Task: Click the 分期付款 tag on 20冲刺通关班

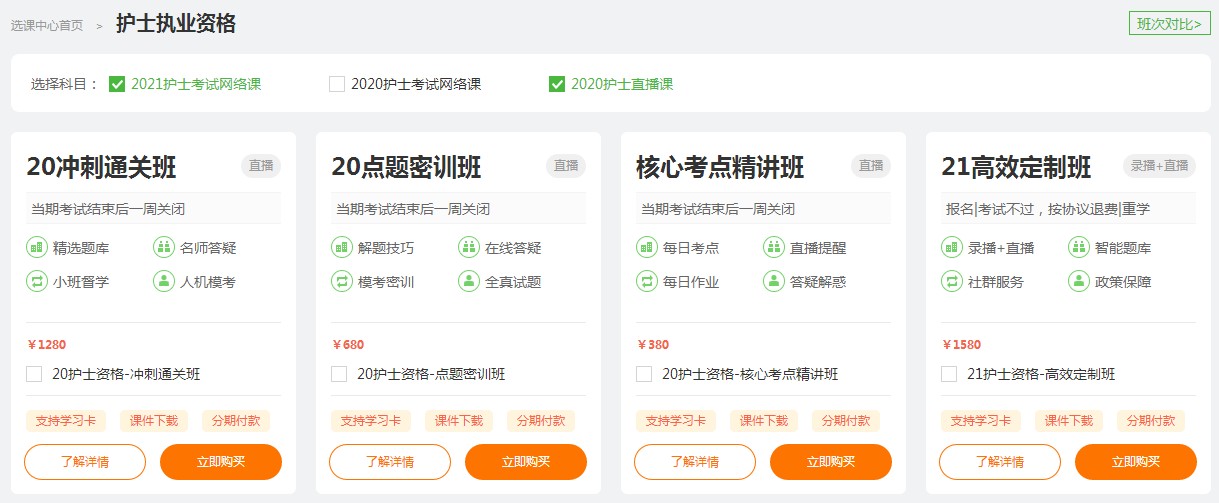Action: [x=236, y=421]
